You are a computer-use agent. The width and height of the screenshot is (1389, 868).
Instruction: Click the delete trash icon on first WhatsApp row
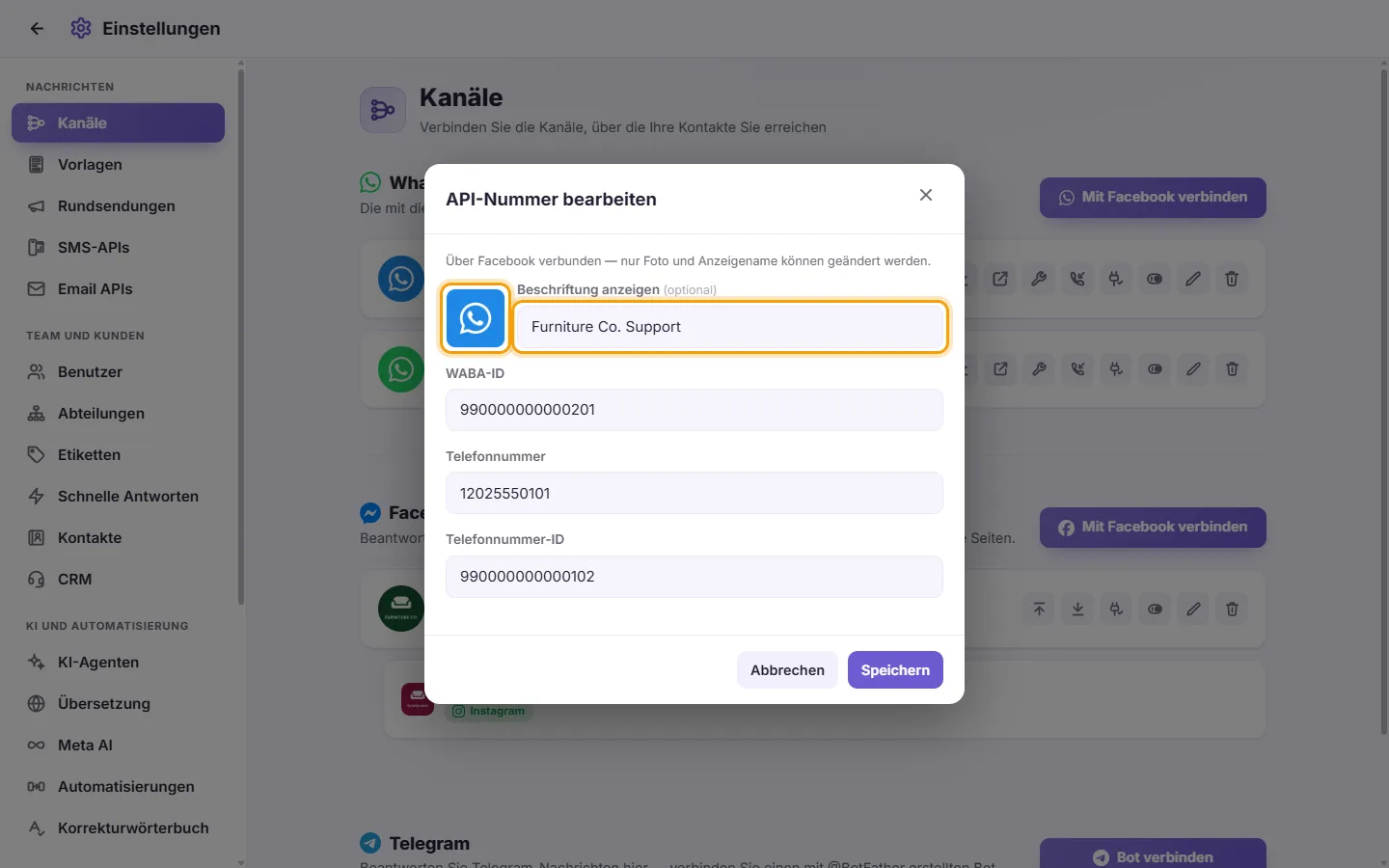pos(1232,279)
